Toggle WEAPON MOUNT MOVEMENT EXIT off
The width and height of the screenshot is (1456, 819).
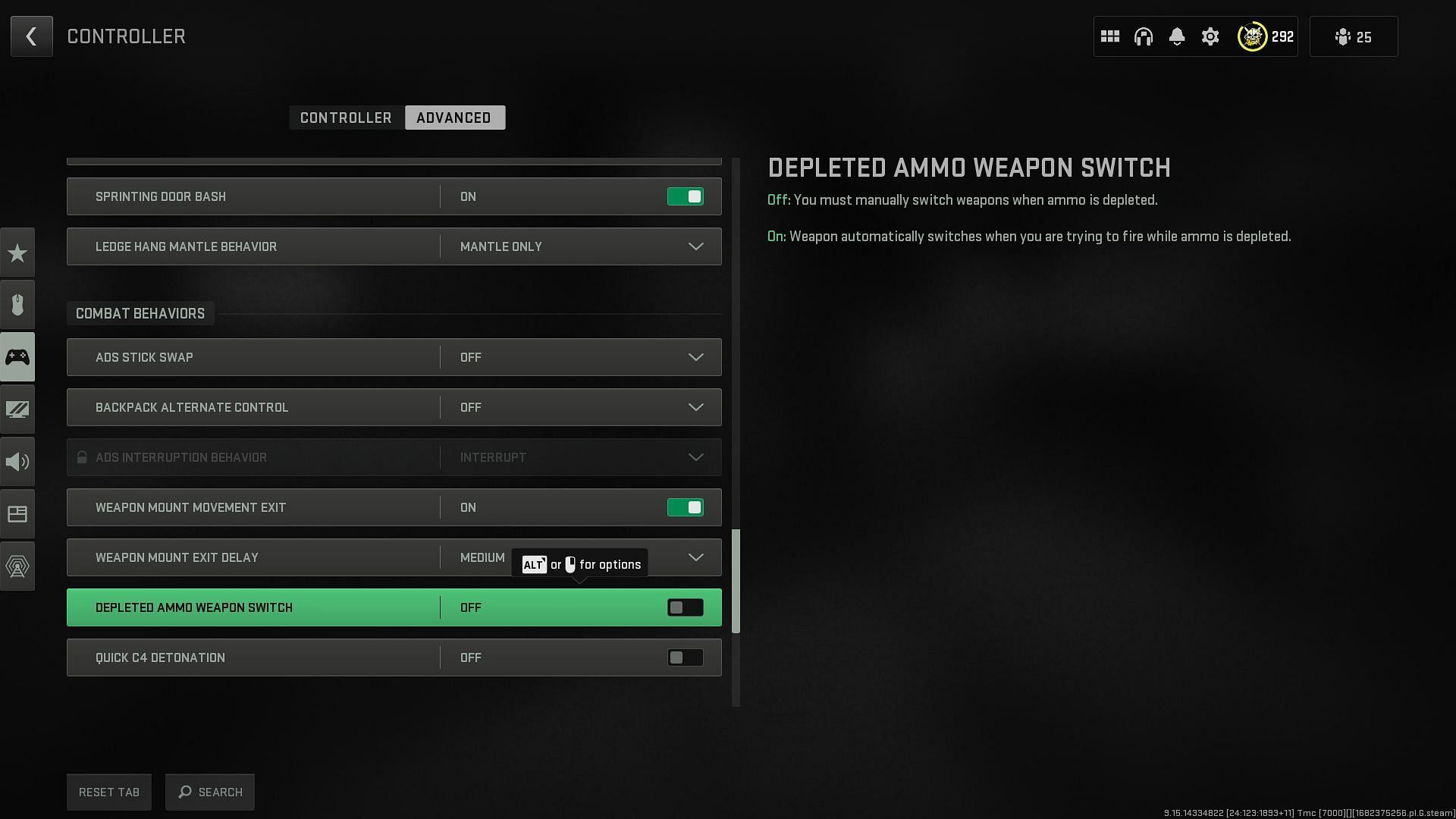point(686,507)
